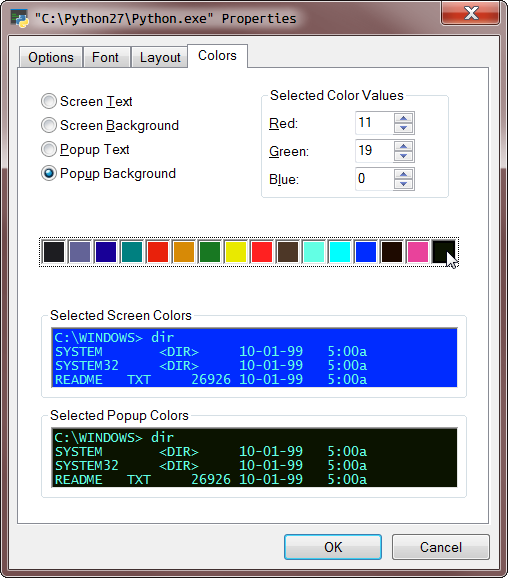Image resolution: width=508 pixels, height=578 pixels.
Task: Pick the cyan color swatch
Action: 340,252
